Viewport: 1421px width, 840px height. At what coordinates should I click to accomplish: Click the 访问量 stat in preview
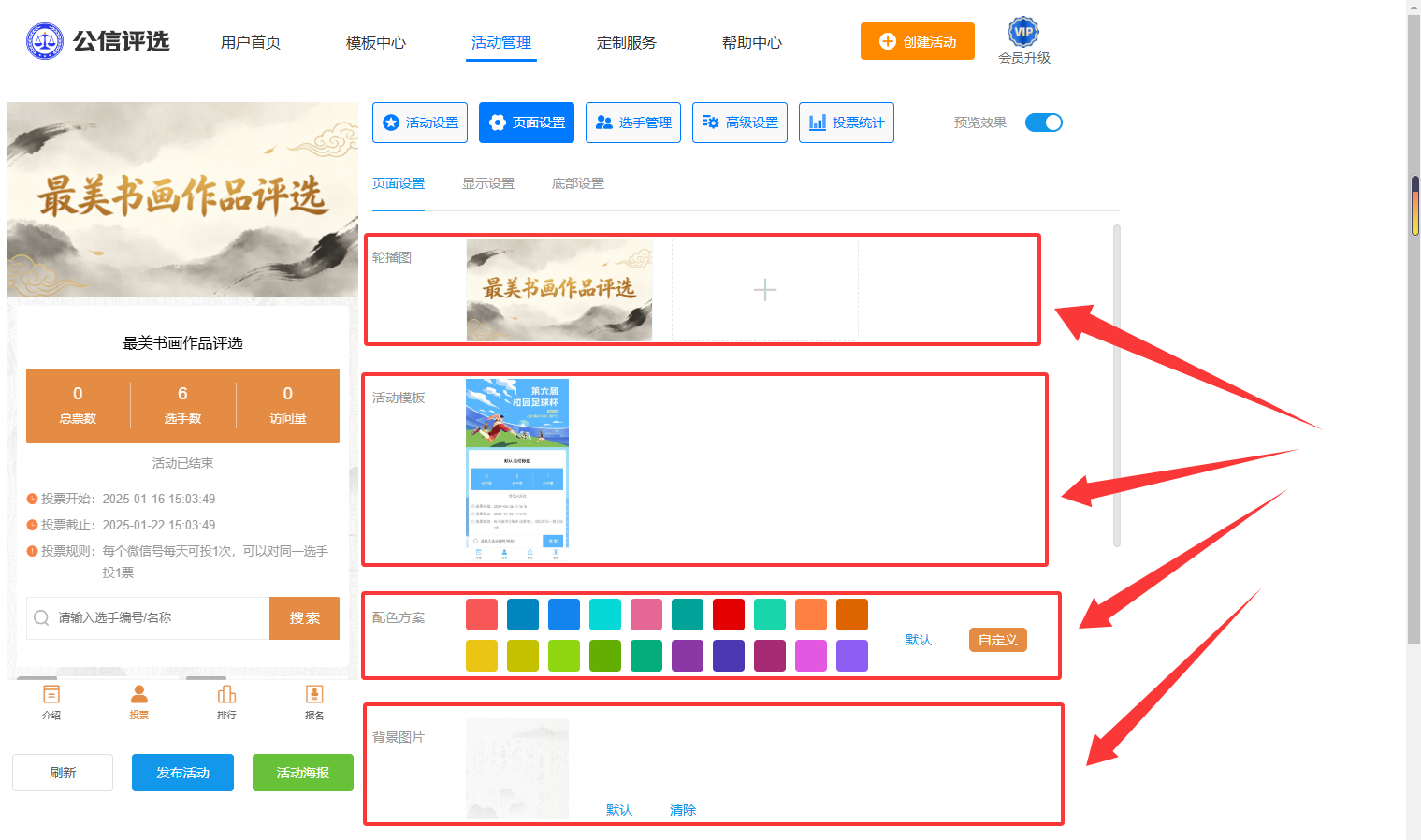[287, 406]
